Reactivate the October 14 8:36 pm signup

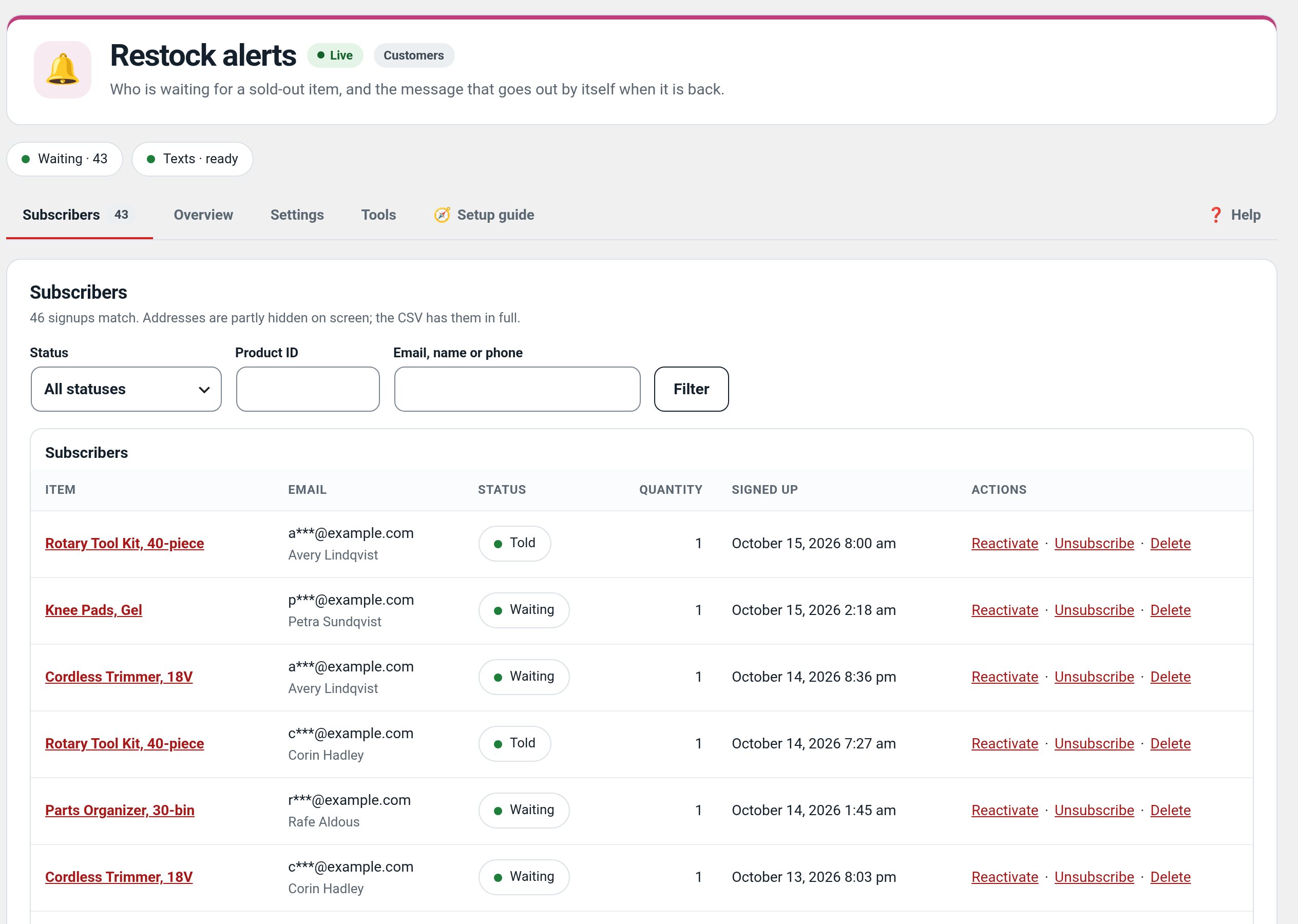(x=1004, y=677)
